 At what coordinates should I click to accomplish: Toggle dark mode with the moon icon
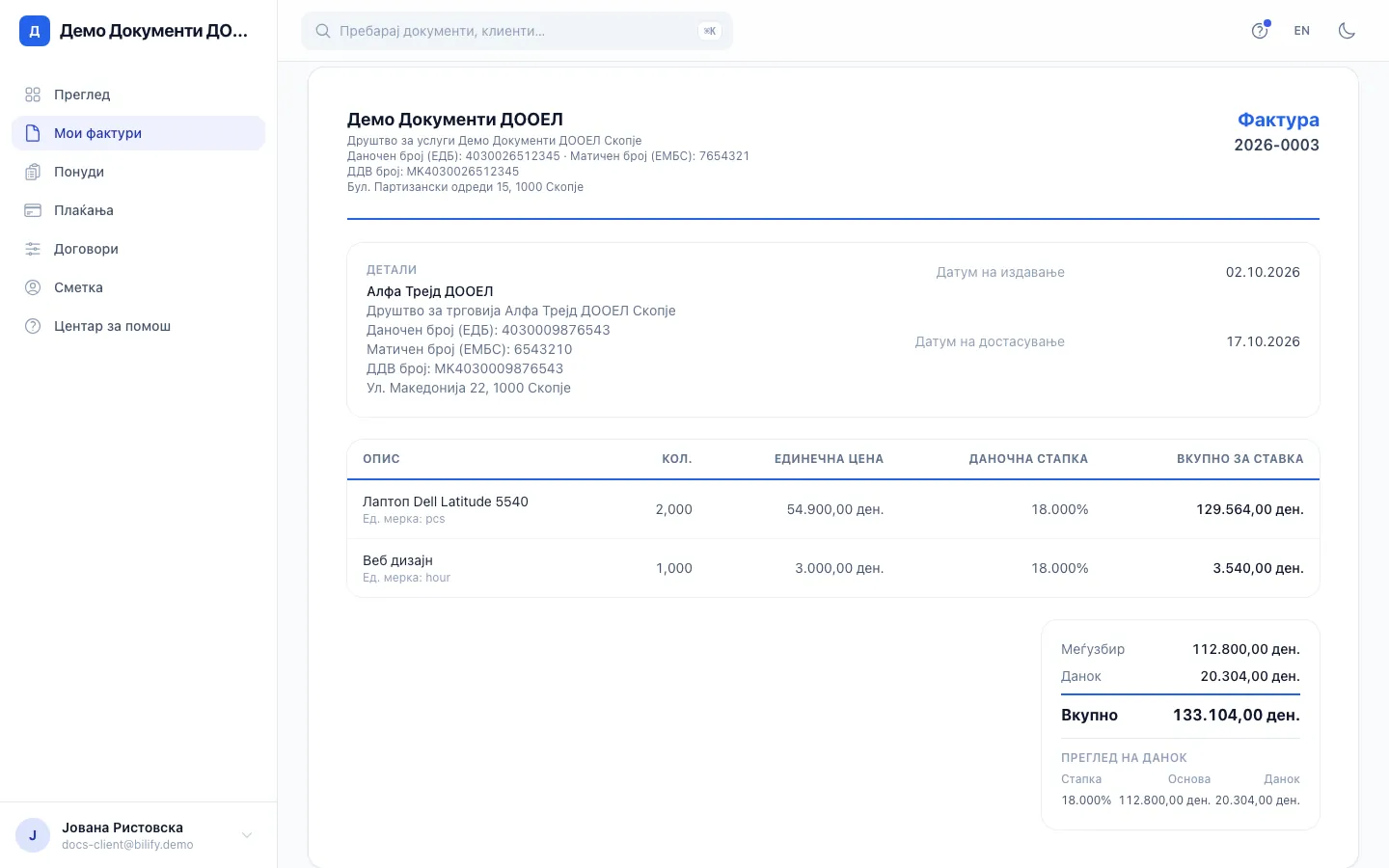pos(1347,31)
